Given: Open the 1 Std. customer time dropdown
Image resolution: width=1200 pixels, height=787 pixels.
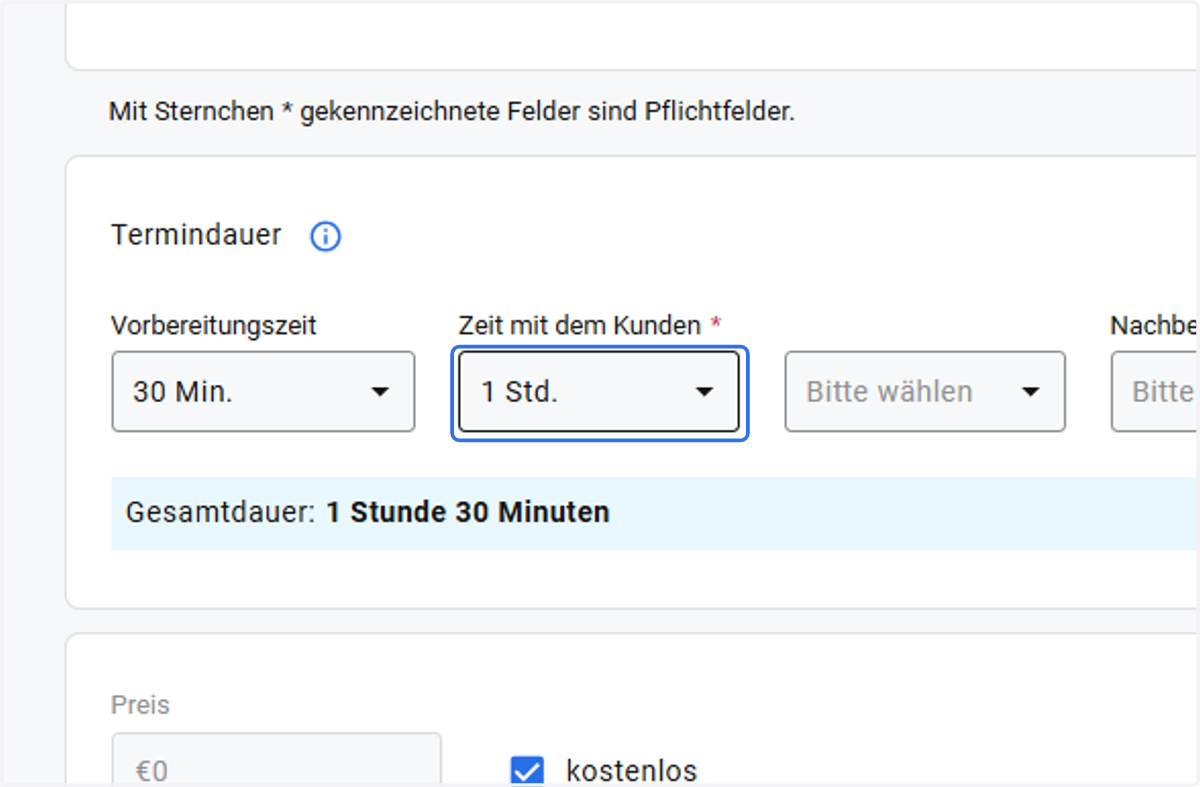Looking at the screenshot, I should [599, 391].
